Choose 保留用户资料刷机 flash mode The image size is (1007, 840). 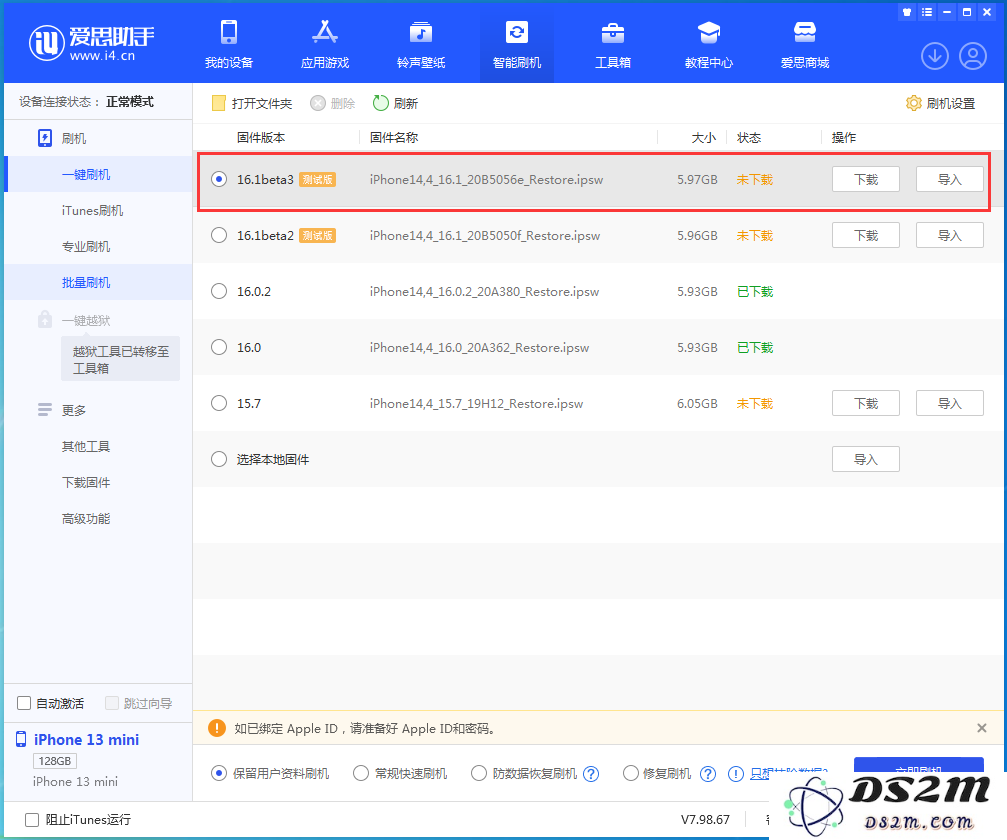pos(219,773)
